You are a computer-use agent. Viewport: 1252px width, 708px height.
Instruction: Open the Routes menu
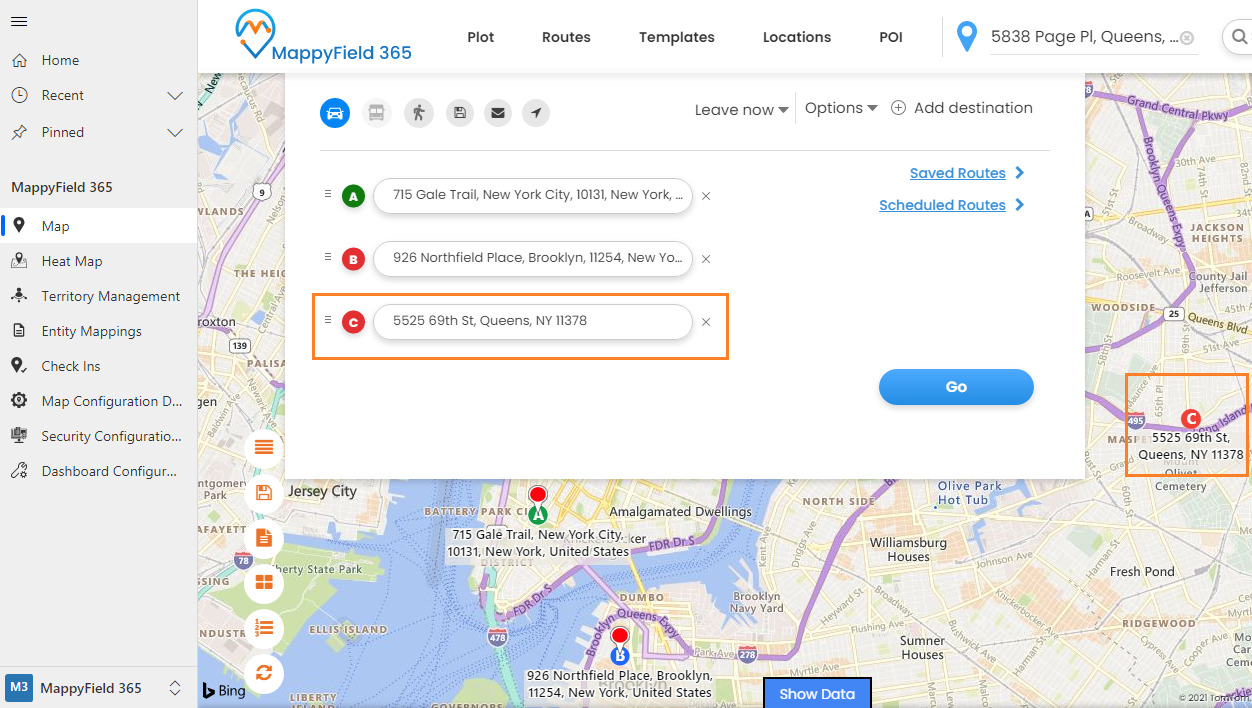pos(566,37)
